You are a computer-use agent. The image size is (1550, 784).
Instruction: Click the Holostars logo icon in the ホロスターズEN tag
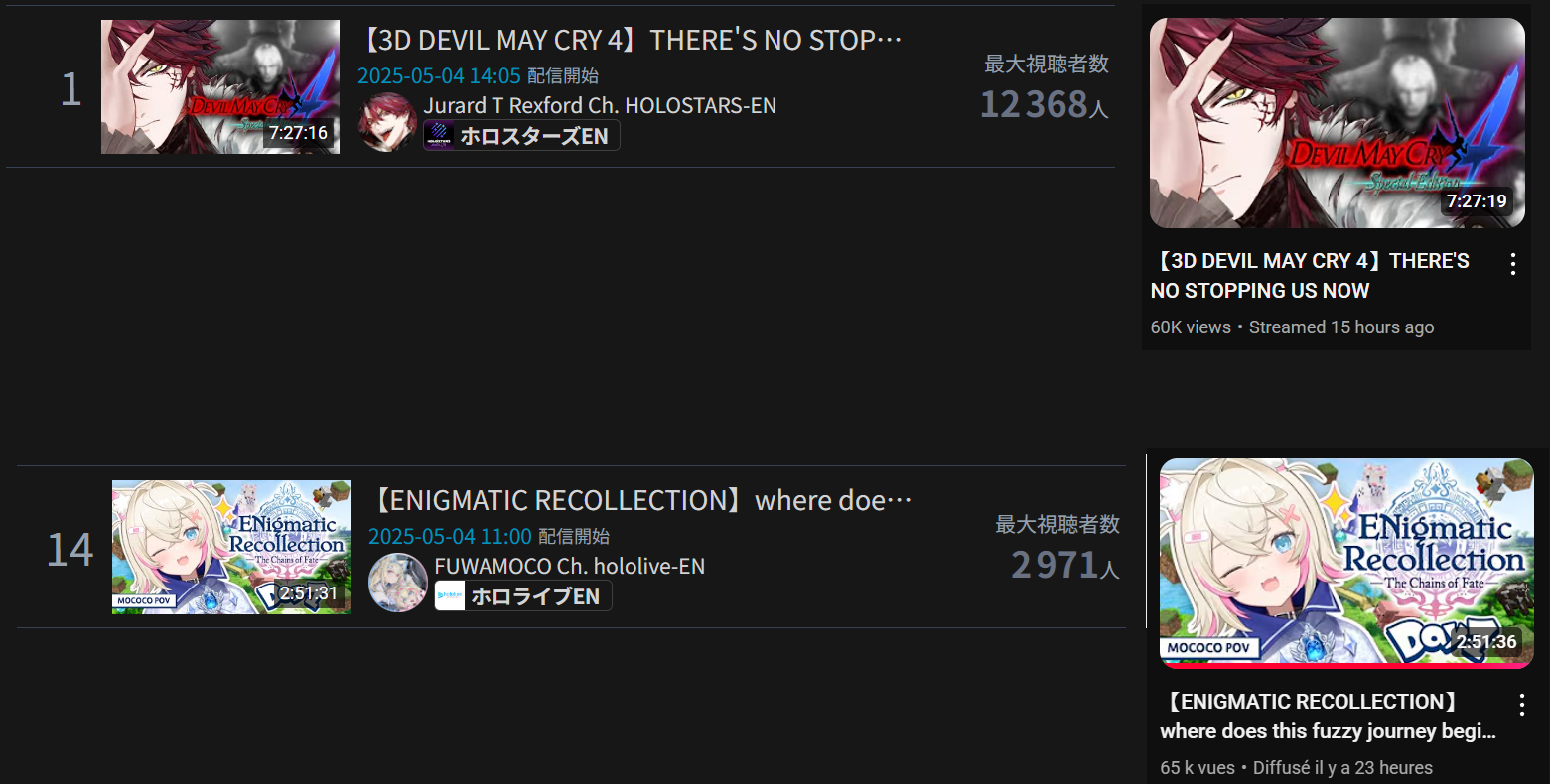pyautogui.click(x=439, y=136)
